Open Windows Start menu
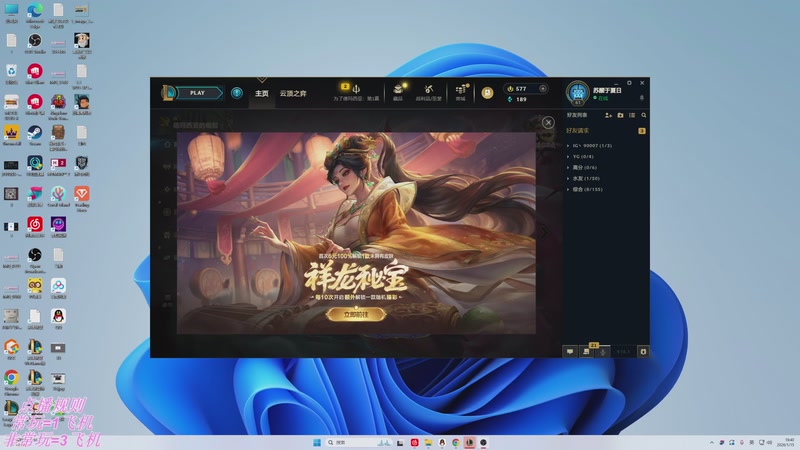 [317, 442]
